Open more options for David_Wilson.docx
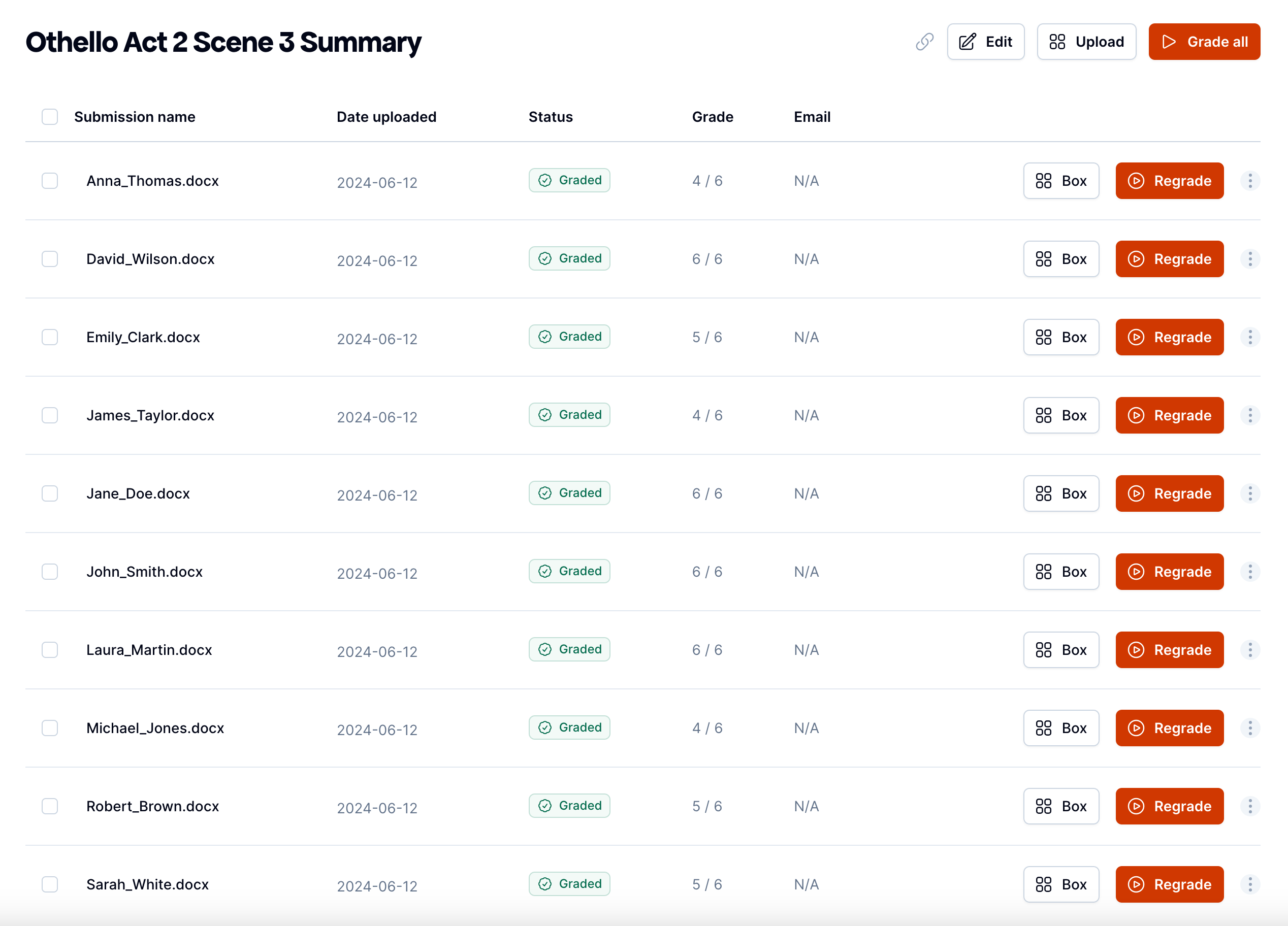Screen dimensions: 1288x926 [1249, 259]
